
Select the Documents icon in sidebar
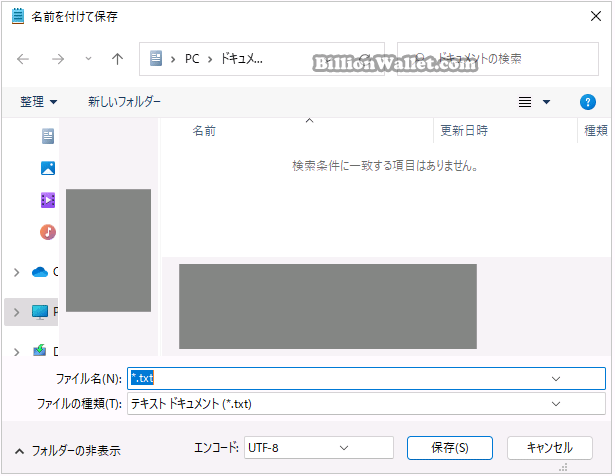pos(48,136)
